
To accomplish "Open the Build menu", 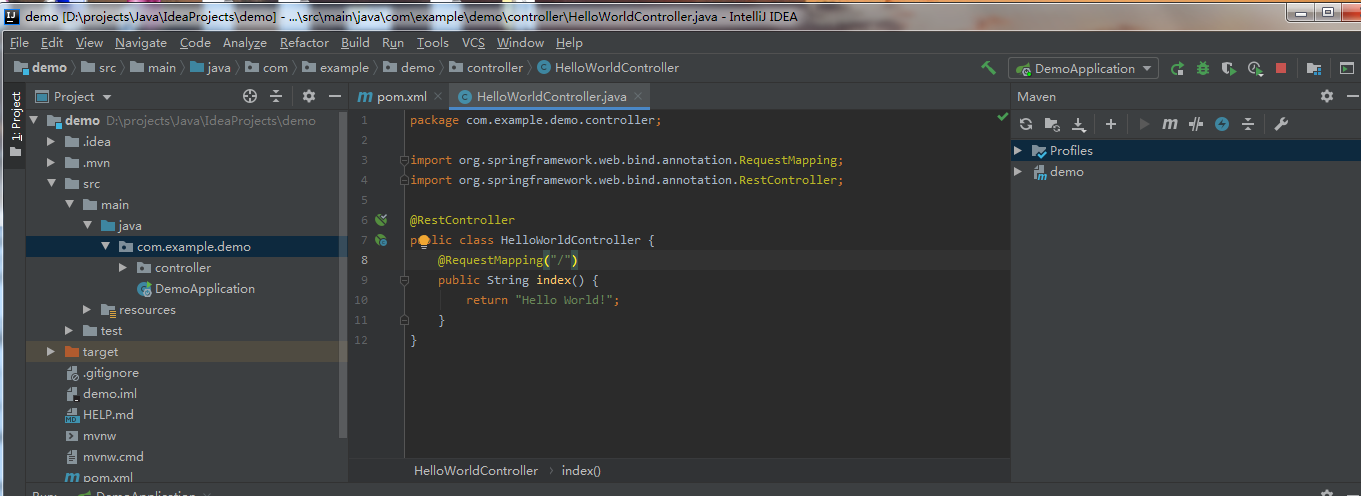I will coord(355,42).
